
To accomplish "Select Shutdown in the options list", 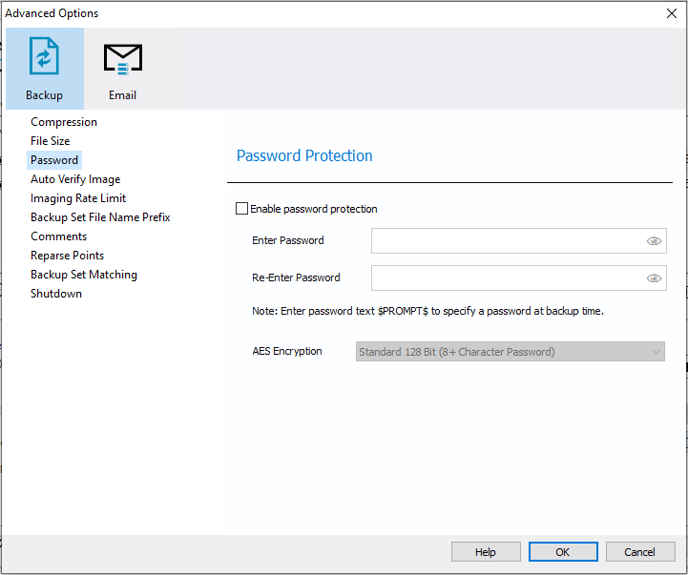I will 56,294.
